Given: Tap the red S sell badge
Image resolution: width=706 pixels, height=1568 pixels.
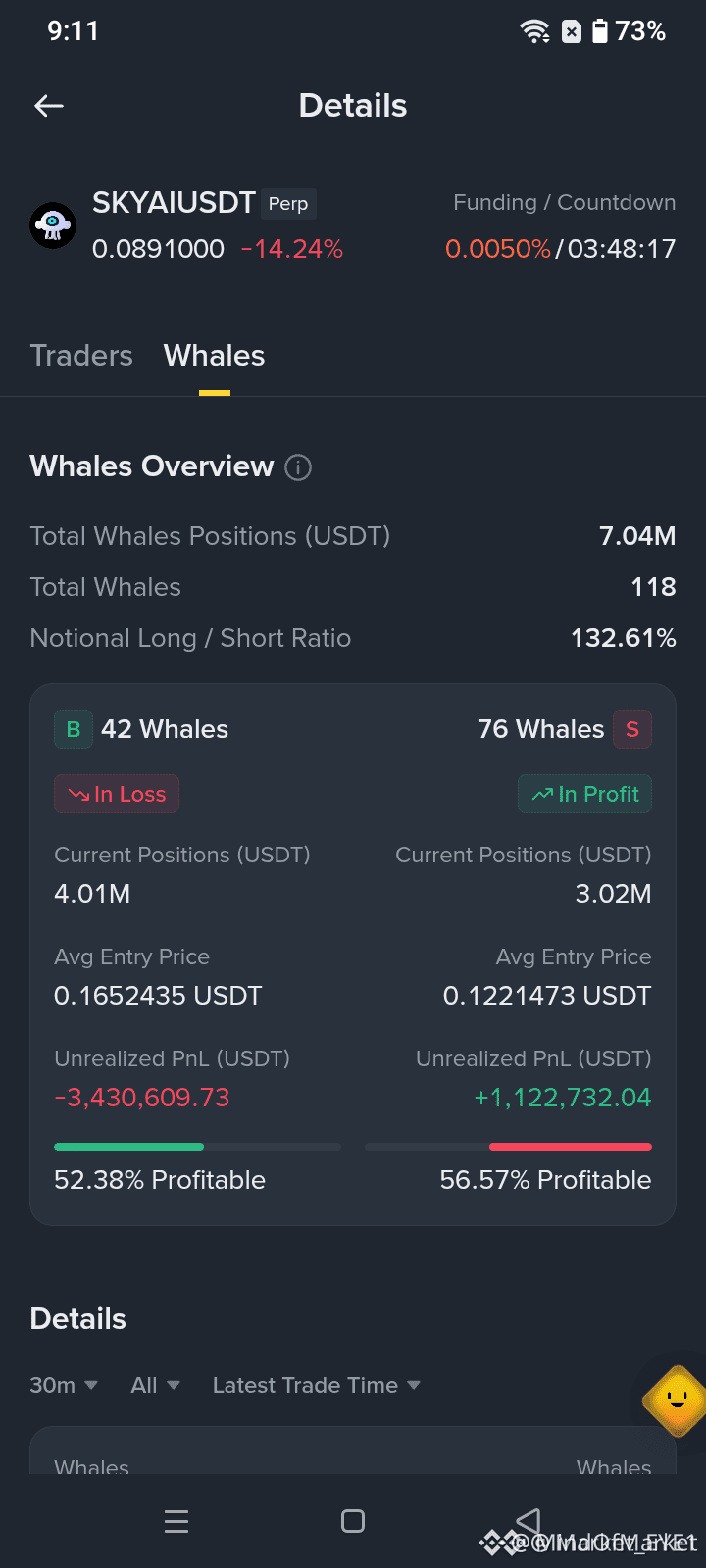Looking at the screenshot, I should 632,729.
